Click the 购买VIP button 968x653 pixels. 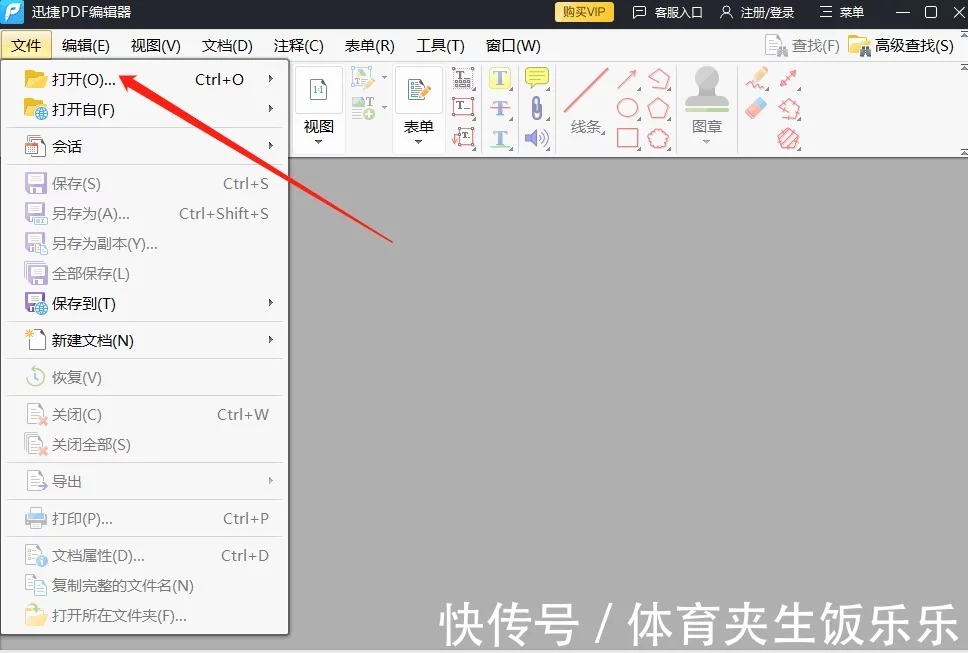[x=584, y=12]
